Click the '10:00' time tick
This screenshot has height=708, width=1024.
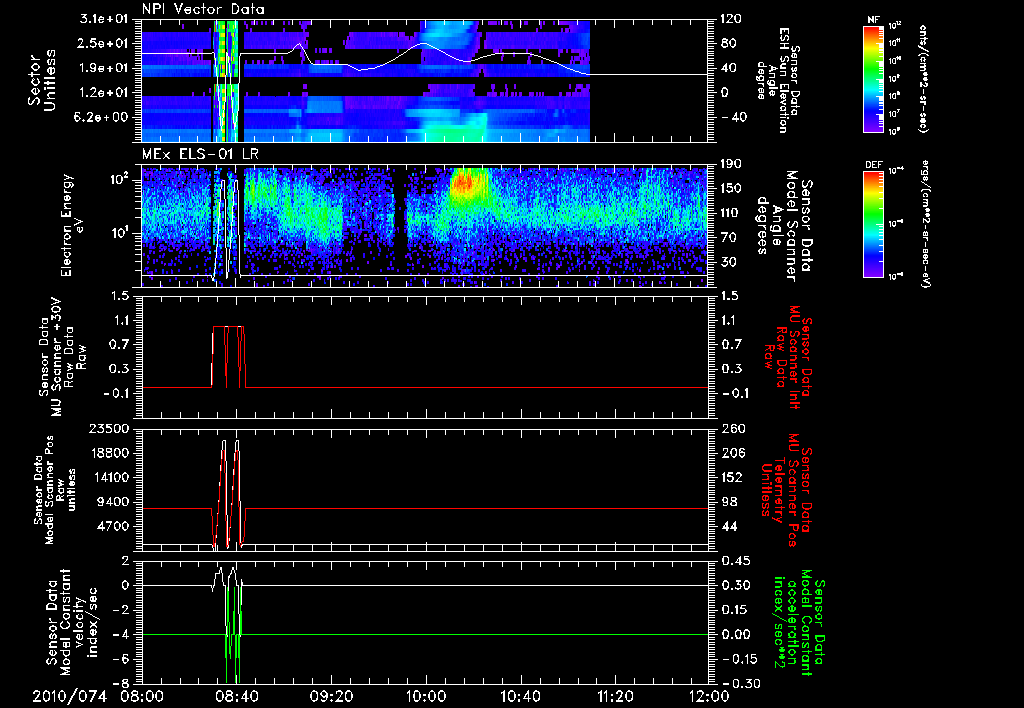pos(426,697)
